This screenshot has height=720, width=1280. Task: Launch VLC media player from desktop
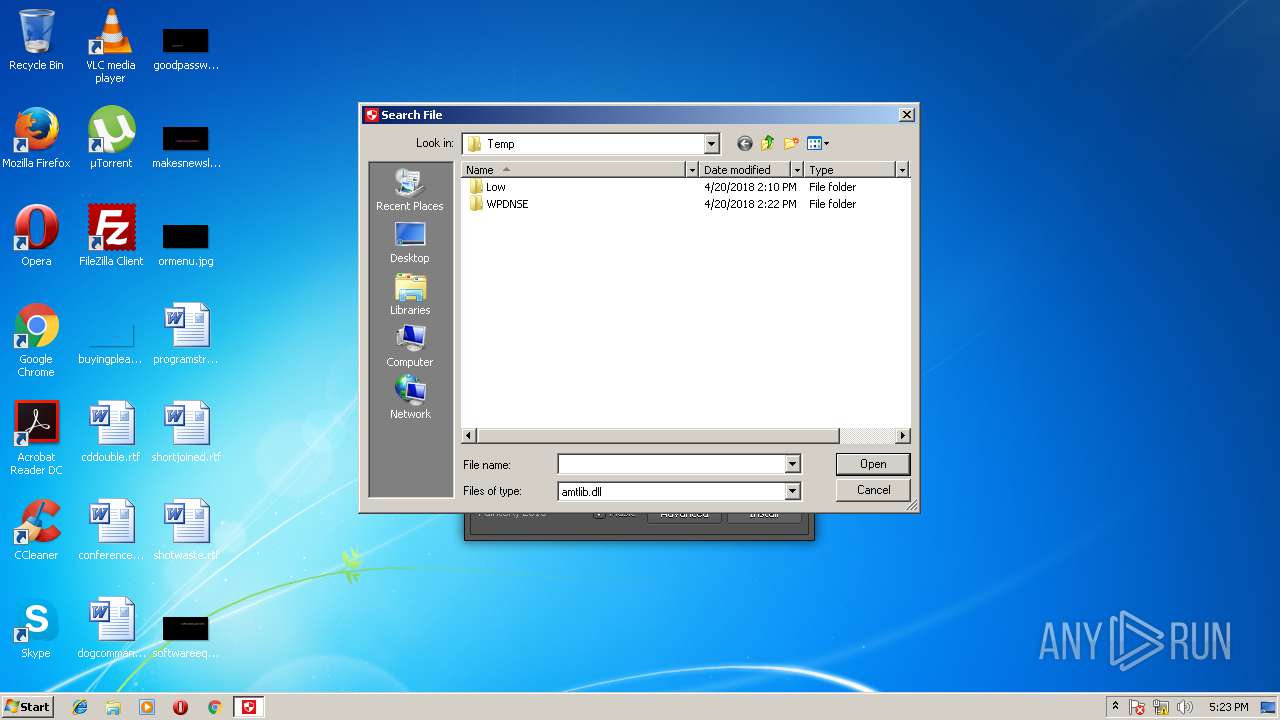[x=110, y=46]
